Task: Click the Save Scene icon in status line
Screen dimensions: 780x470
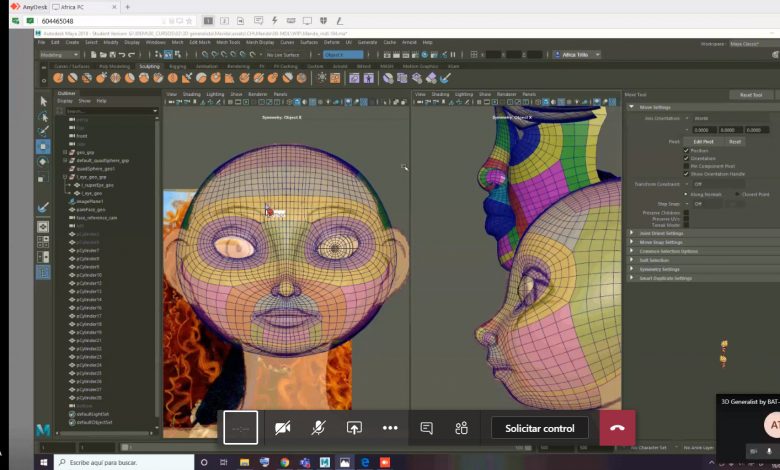Action: pos(112,55)
